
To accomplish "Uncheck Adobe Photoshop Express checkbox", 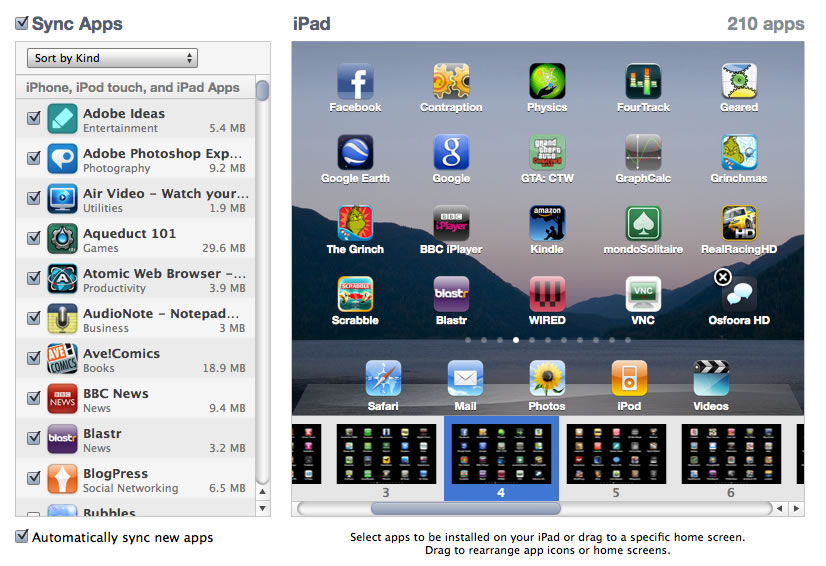I will [34, 158].
